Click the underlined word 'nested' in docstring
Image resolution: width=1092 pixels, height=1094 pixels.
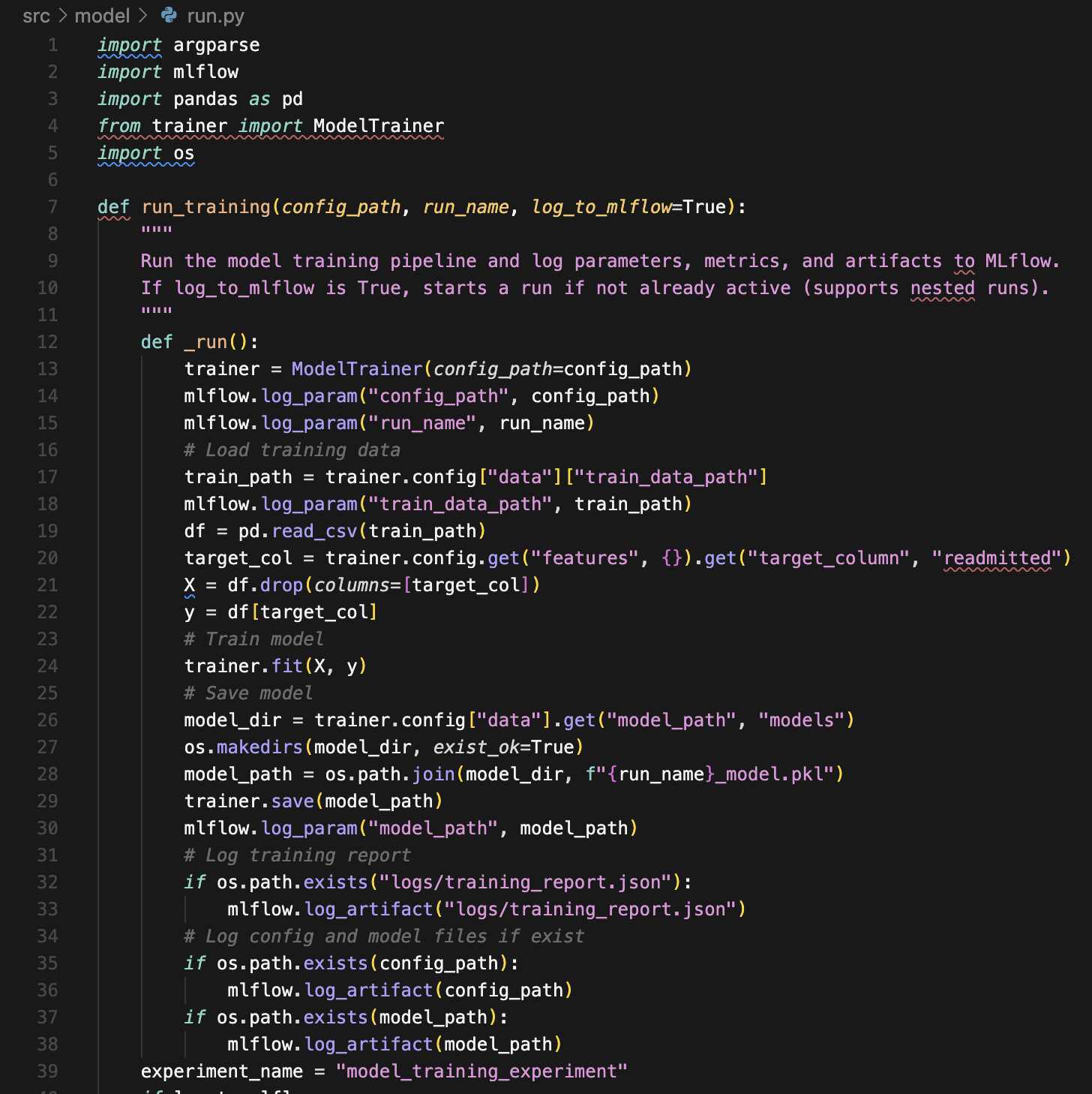point(942,288)
